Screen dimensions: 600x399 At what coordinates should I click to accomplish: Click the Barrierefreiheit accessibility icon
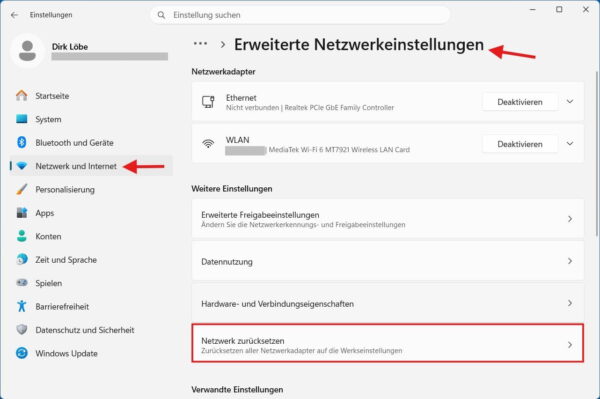22,306
